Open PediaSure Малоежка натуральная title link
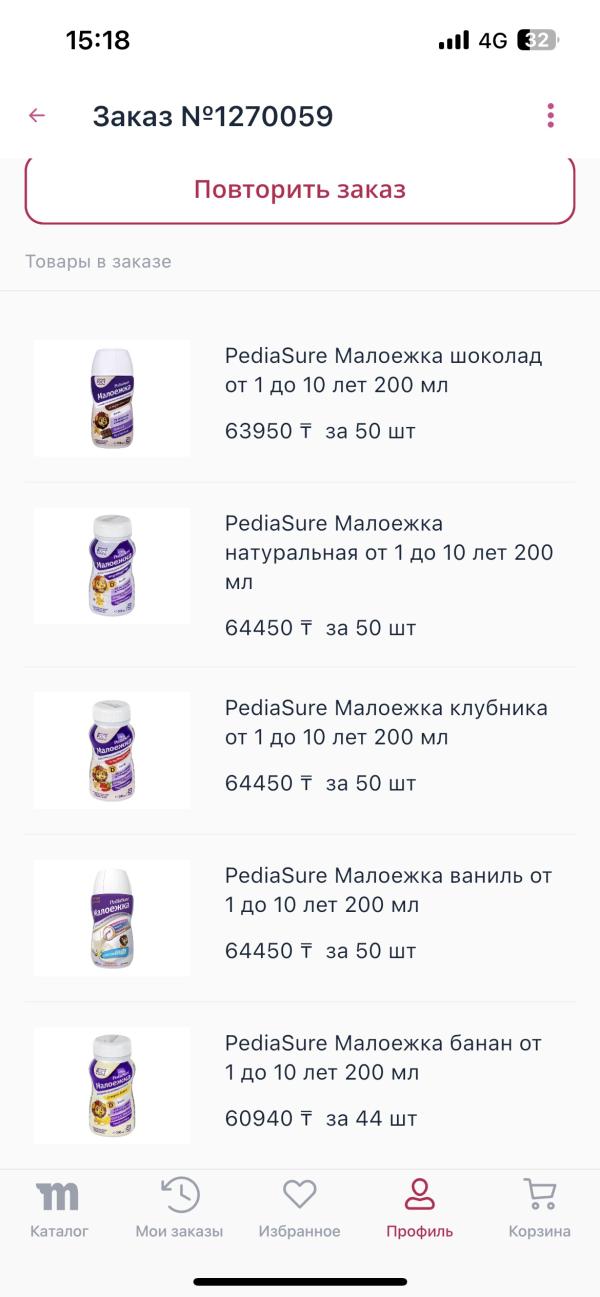Image resolution: width=600 pixels, height=1297 pixels. point(388,552)
